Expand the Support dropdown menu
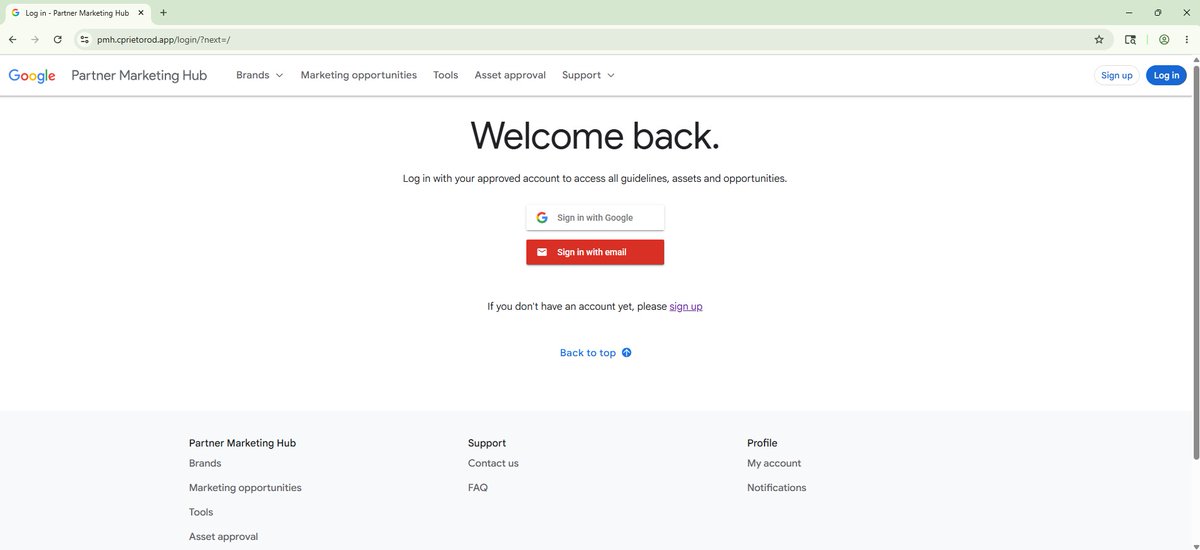The width and height of the screenshot is (1200, 550). pos(588,75)
